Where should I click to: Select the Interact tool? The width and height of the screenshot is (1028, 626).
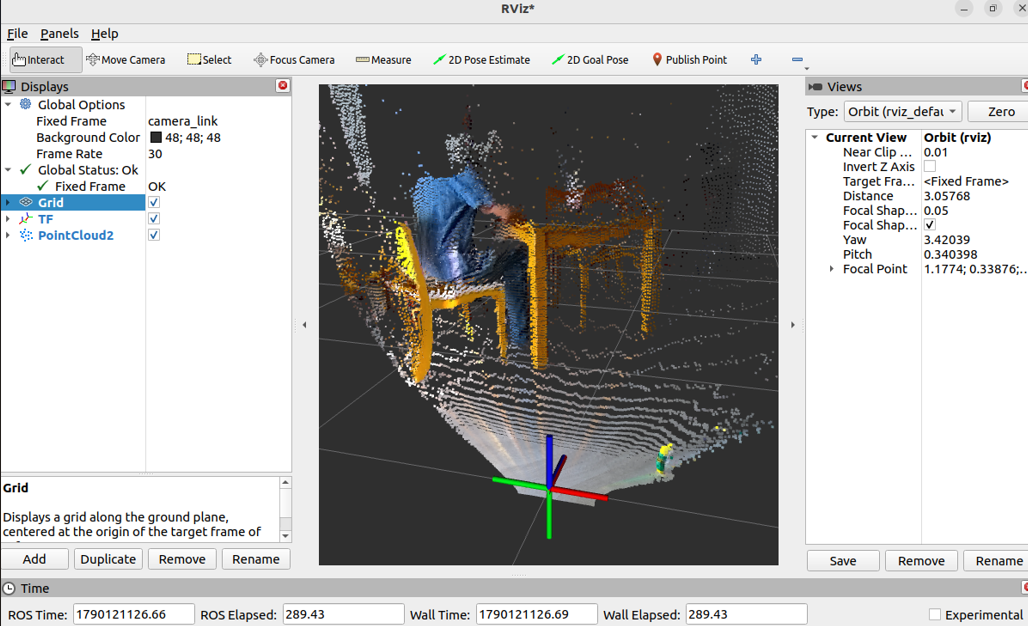click(x=46, y=60)
